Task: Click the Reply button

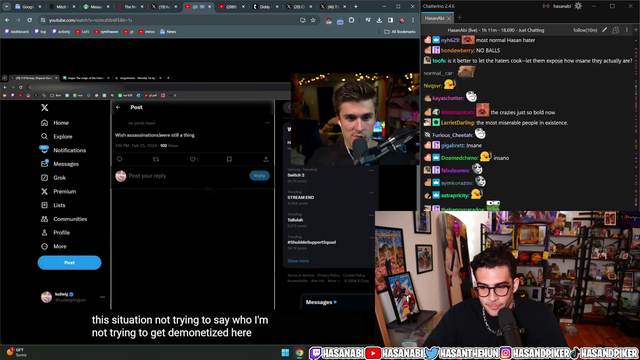Action: pyautogui.click(x=260, y=176)
